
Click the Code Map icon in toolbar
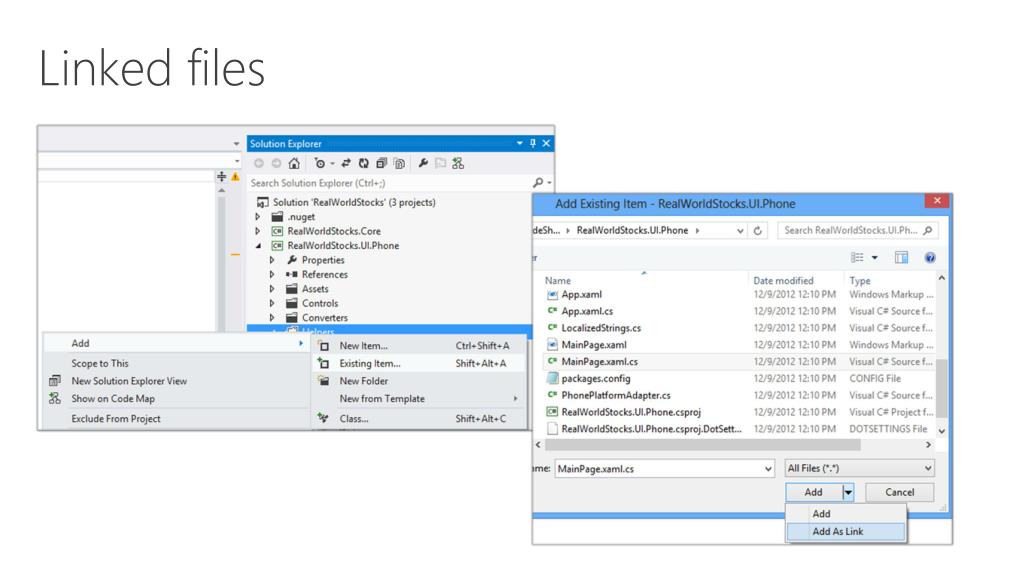pyautogui.click(x=458, y=163)
